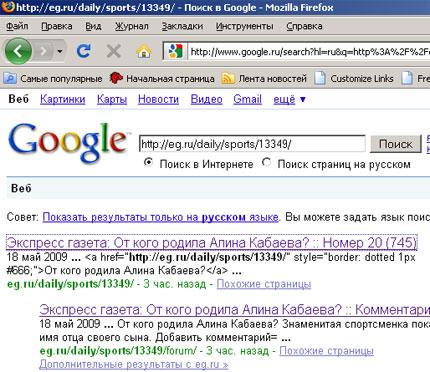Image resolution: width=430 pixels, height=372 pixels.
Task: Open the Инструменты menu
Action: point(244,26)
